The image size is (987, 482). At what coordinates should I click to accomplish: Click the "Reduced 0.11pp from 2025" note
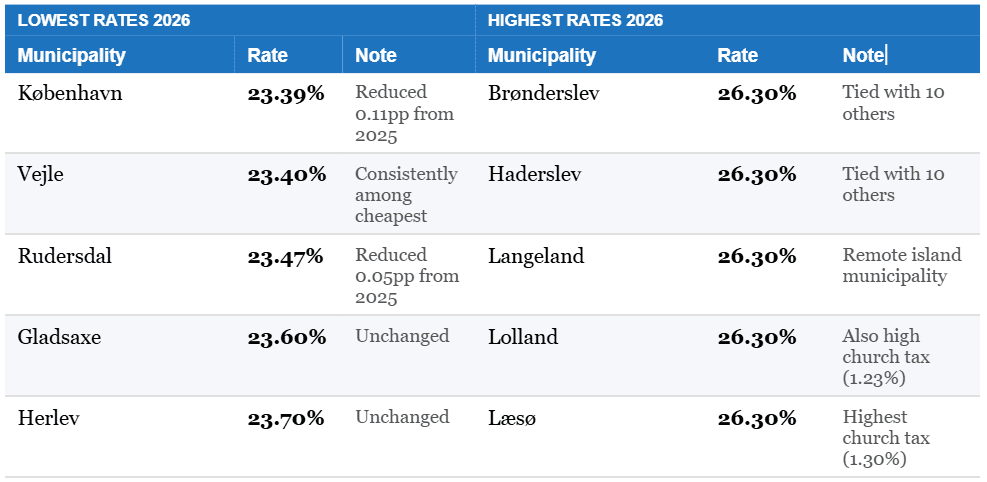pyautogui.click(x=404, y=114)
